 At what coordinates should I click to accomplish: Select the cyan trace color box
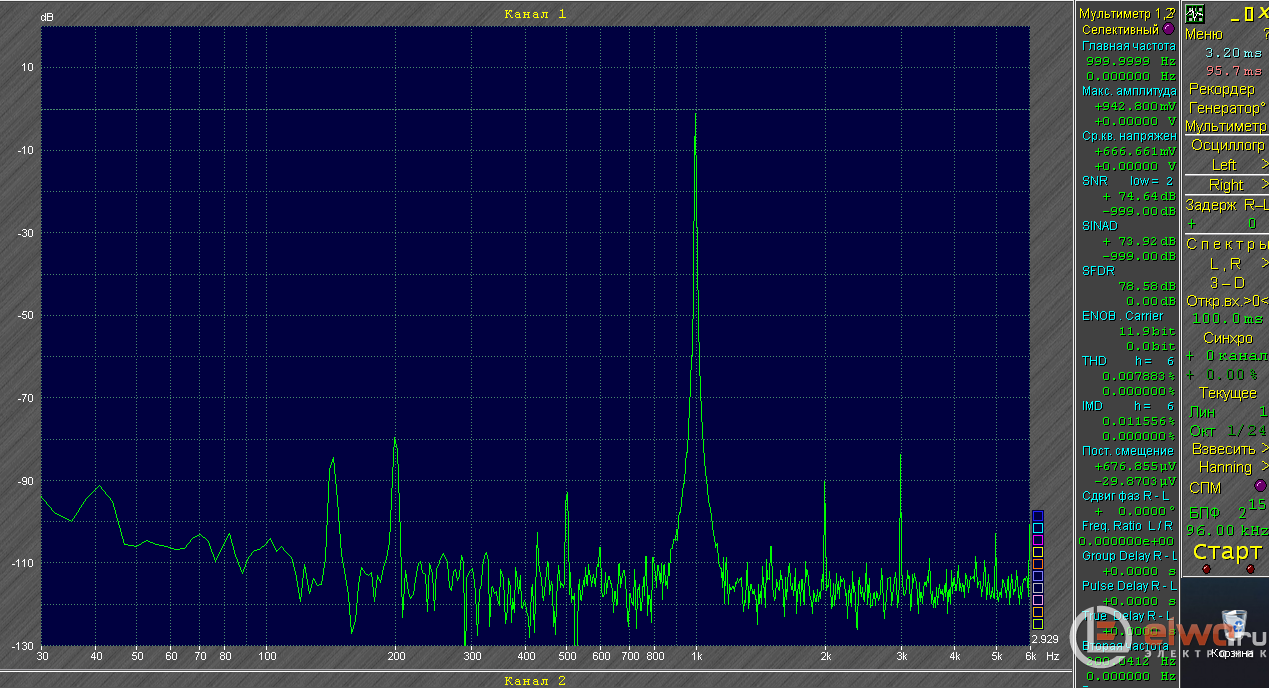pos(1037,528)
